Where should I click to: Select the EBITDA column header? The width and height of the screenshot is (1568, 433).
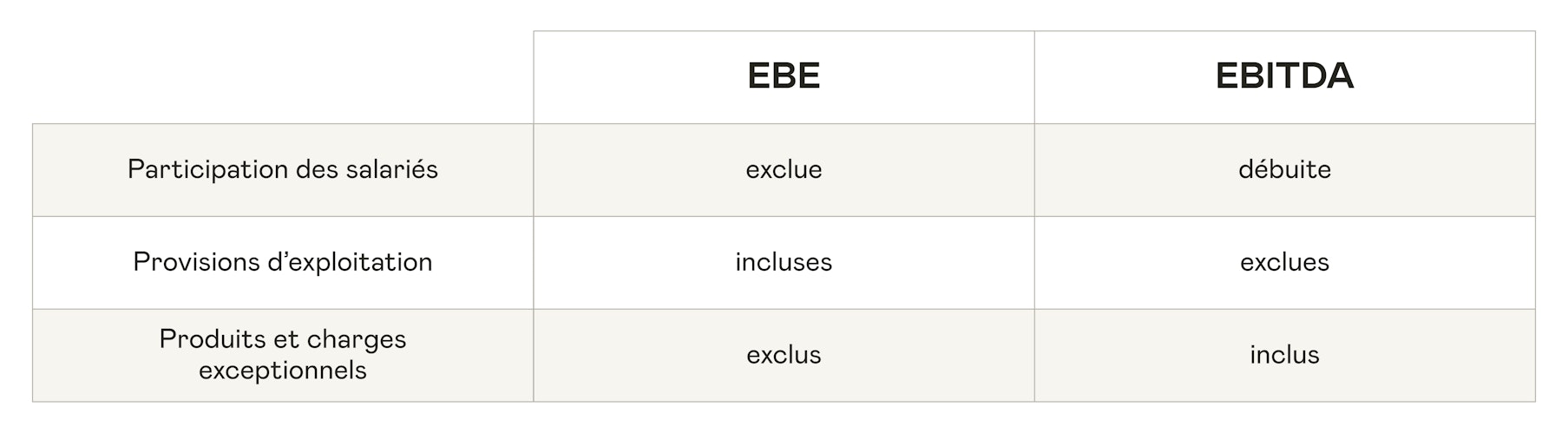1284,77
